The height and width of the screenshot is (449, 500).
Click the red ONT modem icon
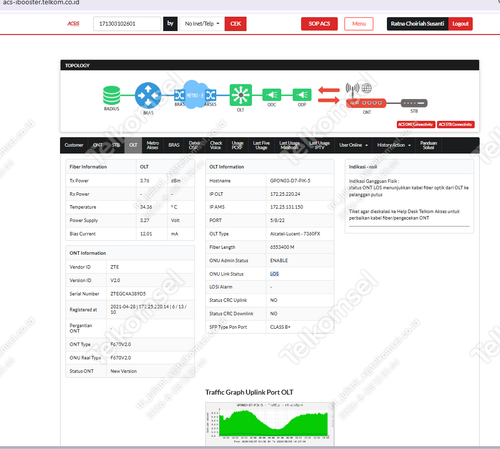pyautogui.click(x=366, y=103)
